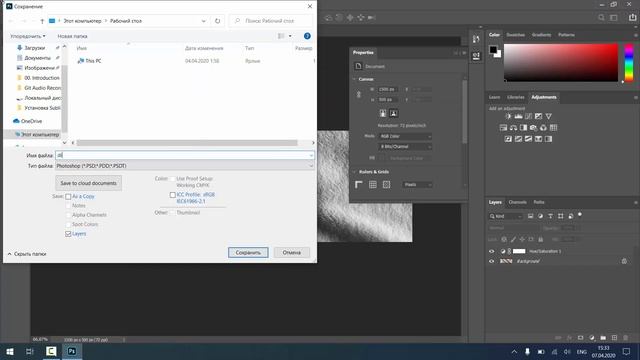The image size is (640, 360).
Task: Click the Сохранить button
Action: point(248,253)
